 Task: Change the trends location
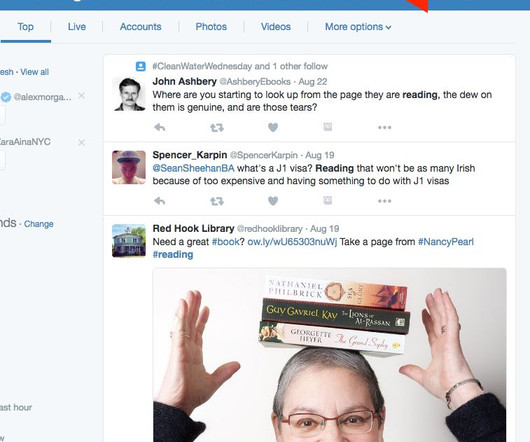pos(39,224)
